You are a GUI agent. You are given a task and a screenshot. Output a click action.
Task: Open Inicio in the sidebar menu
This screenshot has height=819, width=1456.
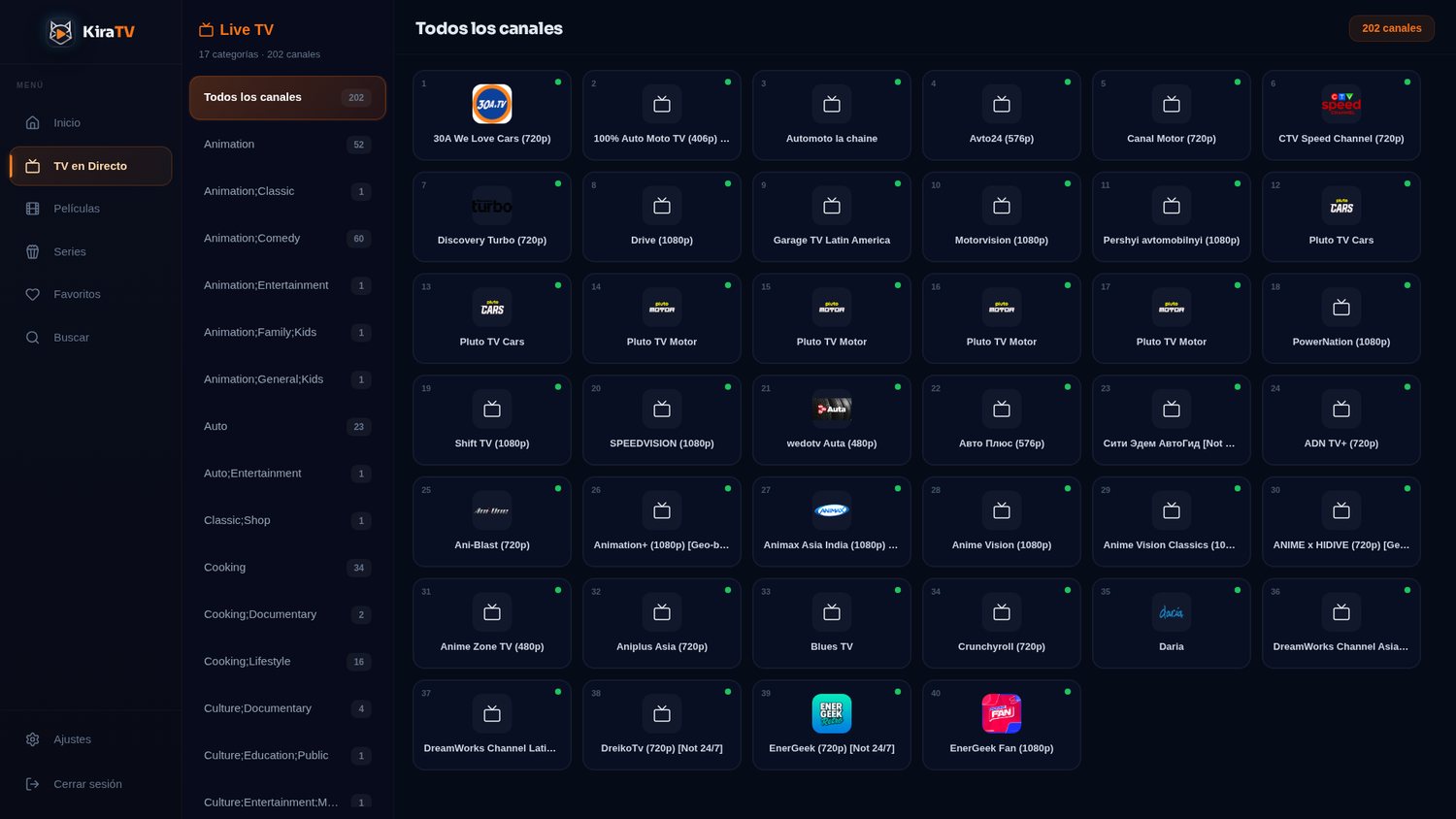[90, 123]
